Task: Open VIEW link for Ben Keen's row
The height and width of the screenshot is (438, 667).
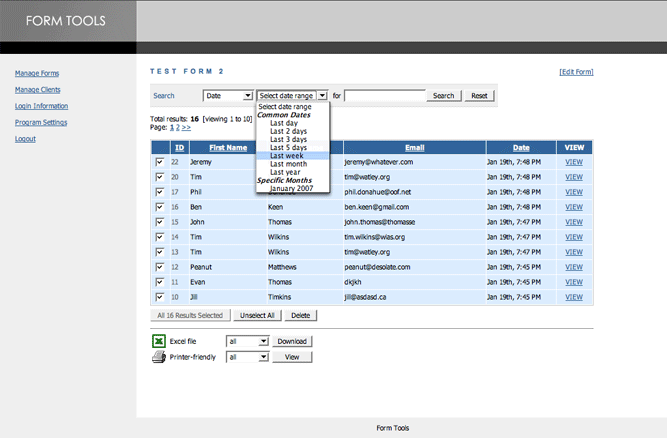Action: point(574,207)
